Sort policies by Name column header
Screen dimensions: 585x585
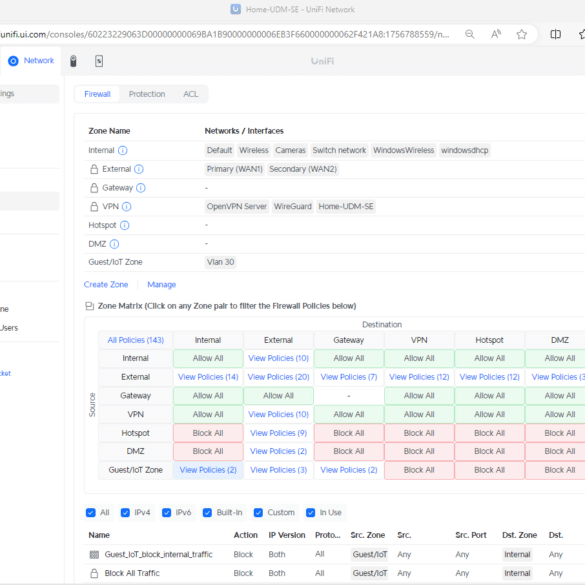coord(99,535)
